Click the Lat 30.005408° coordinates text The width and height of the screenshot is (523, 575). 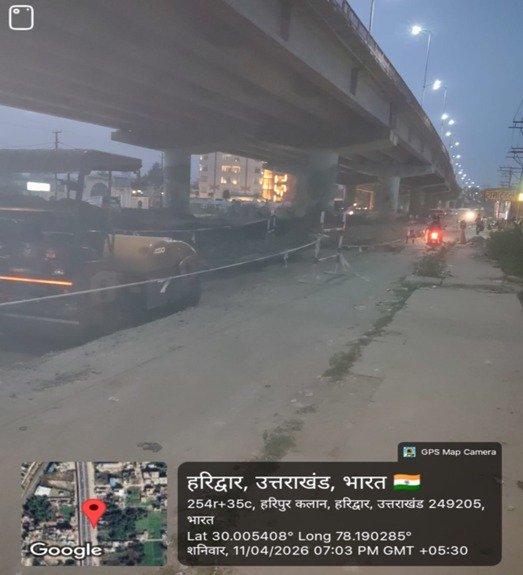[240, 536]
